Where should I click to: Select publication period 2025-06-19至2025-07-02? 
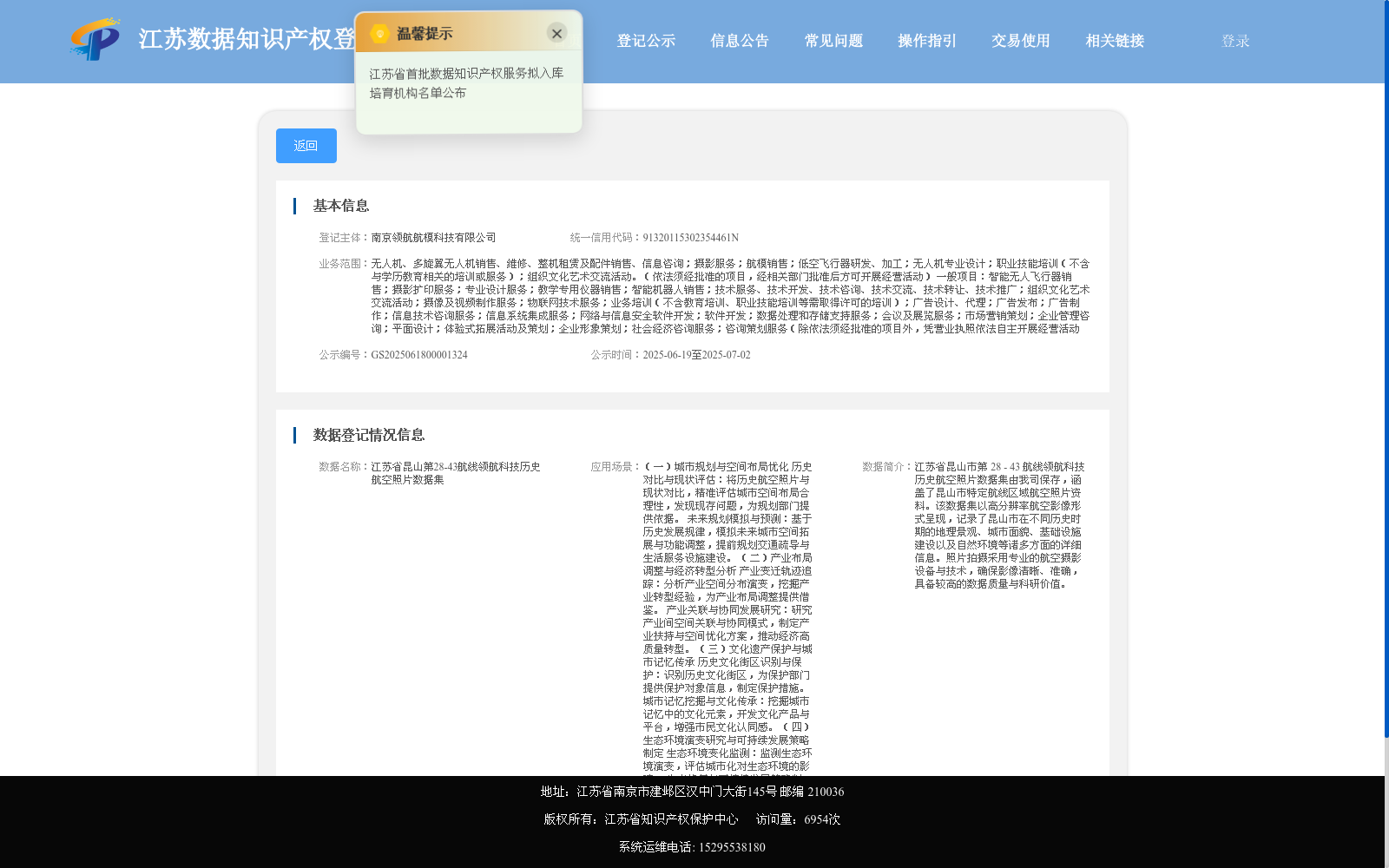(x=697, y=355)
